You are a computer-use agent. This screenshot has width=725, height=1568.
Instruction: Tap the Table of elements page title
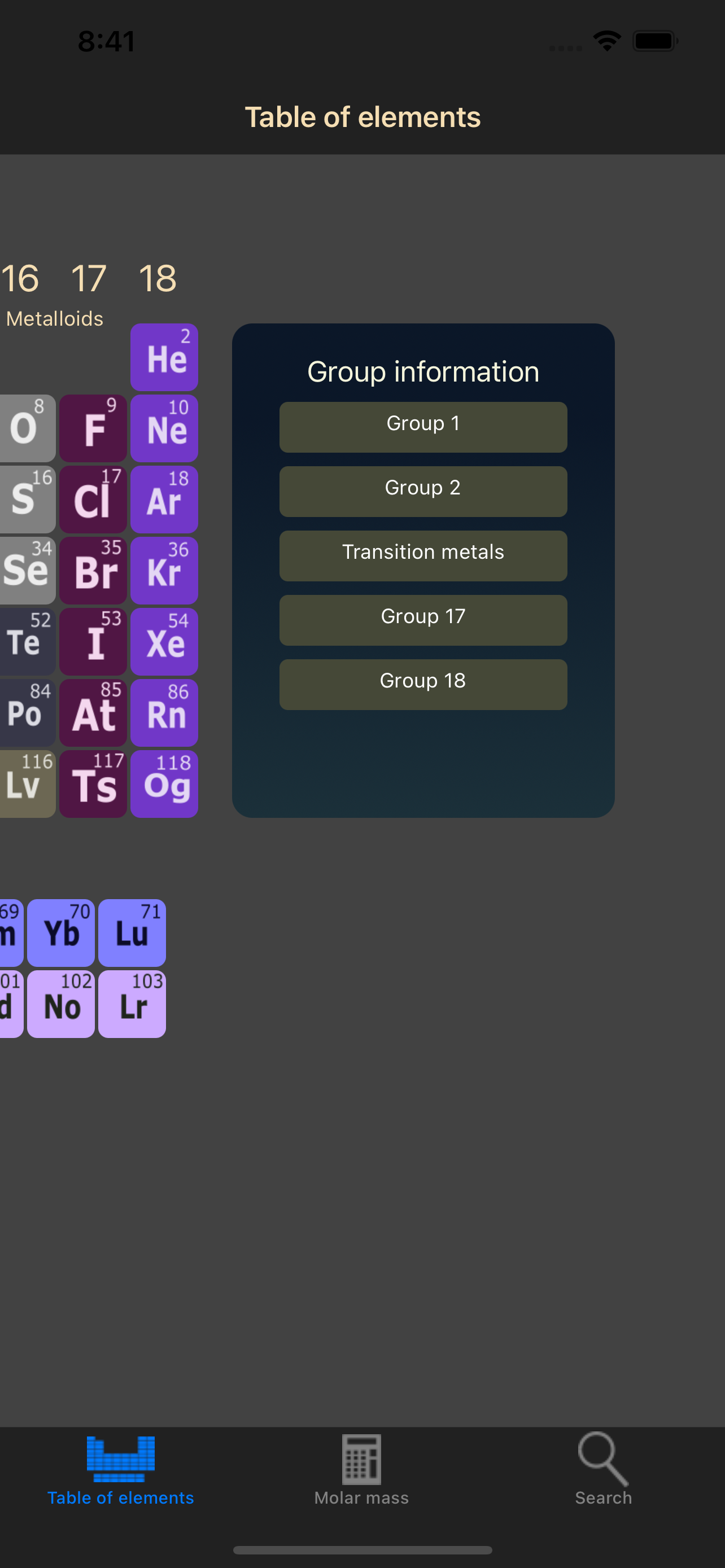pyautogui.click(x=363, y=117)
